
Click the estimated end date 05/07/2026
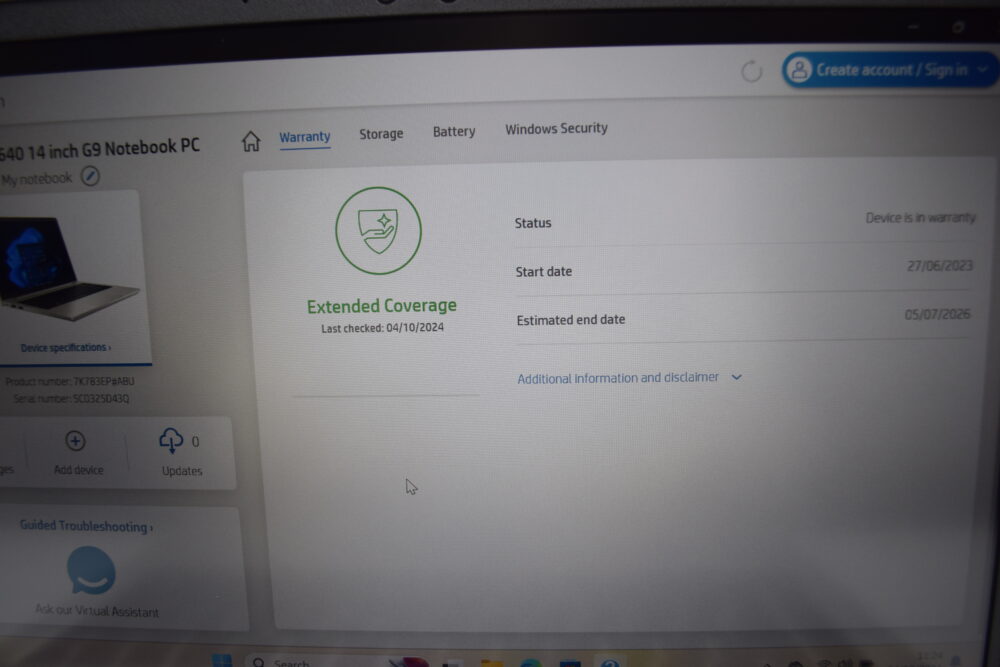[938, 314]
